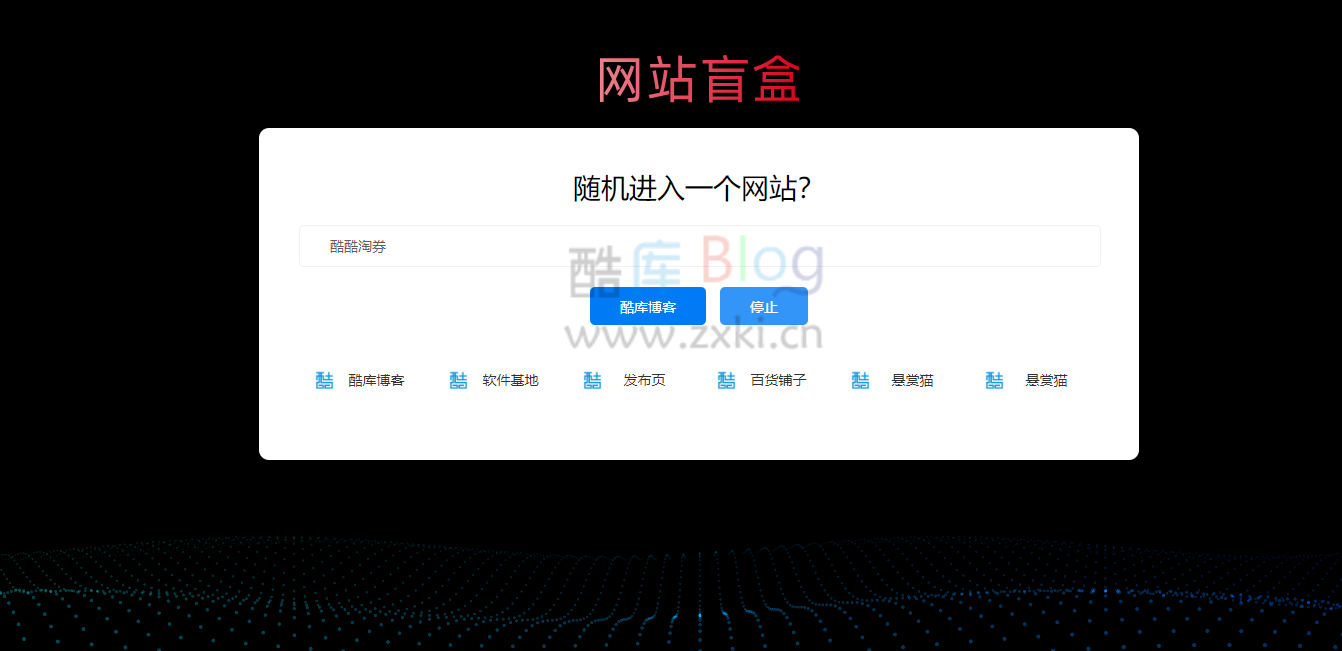Click the 酷 icon beside the last 悬赏猫 entry
1342x651 pixels.
click(994, 379)
